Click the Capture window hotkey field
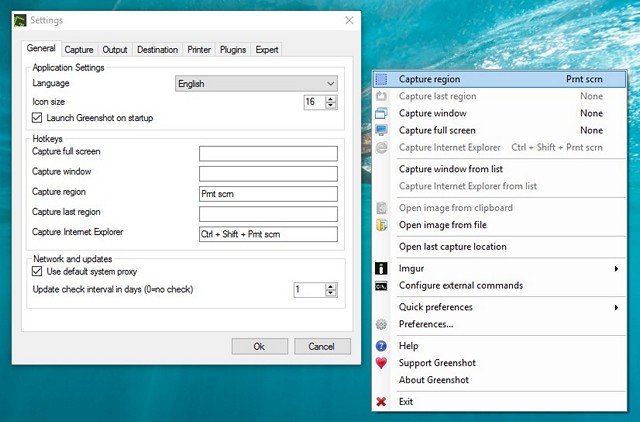The width and height of the screenshot is (640, 422). (268, 173)
